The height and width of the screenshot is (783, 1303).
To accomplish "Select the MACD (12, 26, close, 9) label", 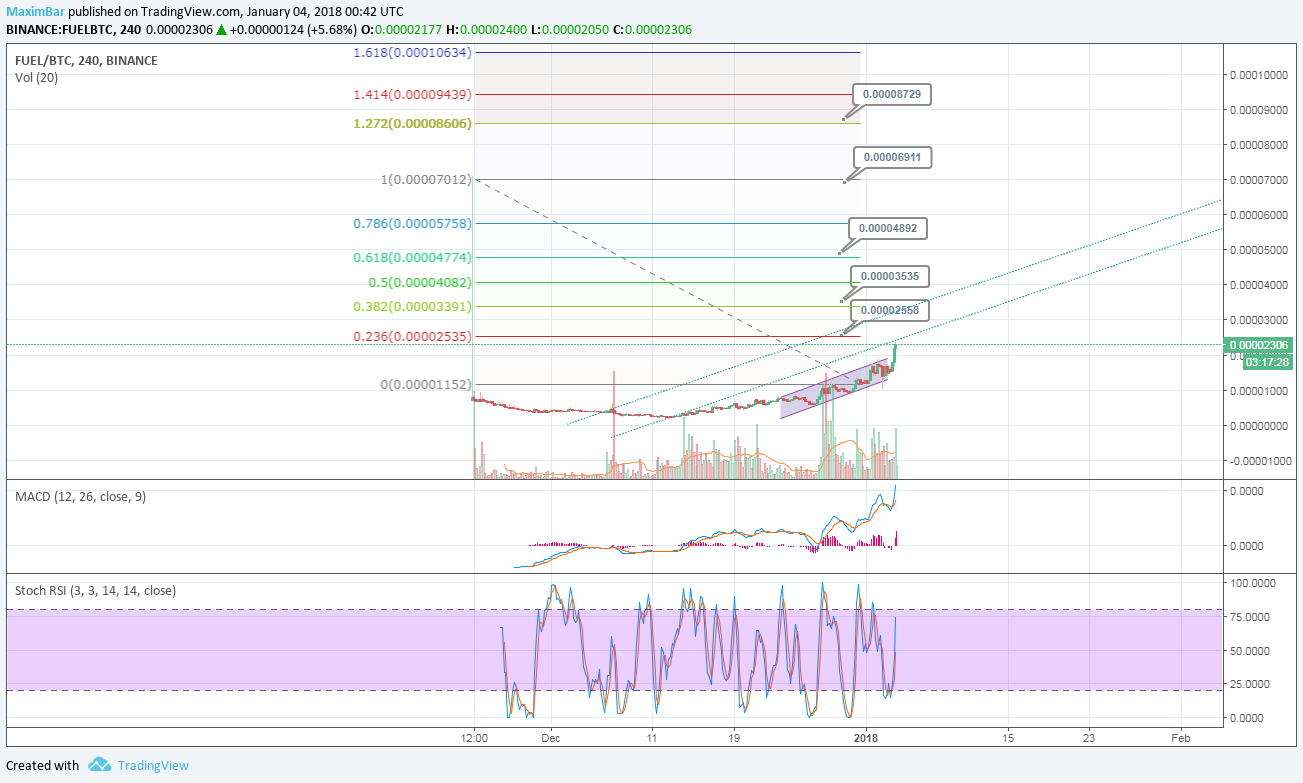I will tap(80, 496).
